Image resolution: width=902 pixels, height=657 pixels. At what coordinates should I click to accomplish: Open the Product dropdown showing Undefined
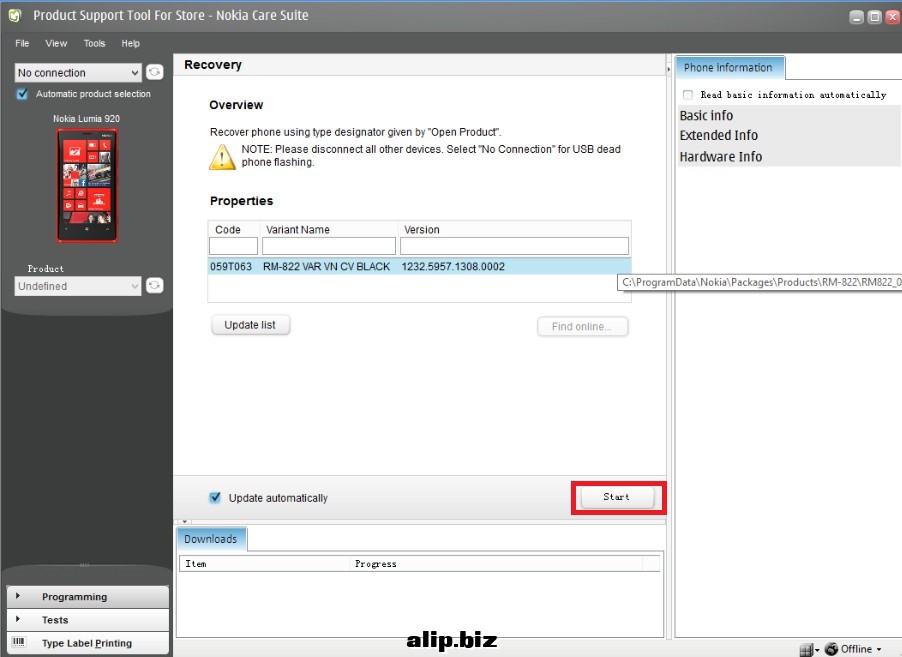pos(78,286)
